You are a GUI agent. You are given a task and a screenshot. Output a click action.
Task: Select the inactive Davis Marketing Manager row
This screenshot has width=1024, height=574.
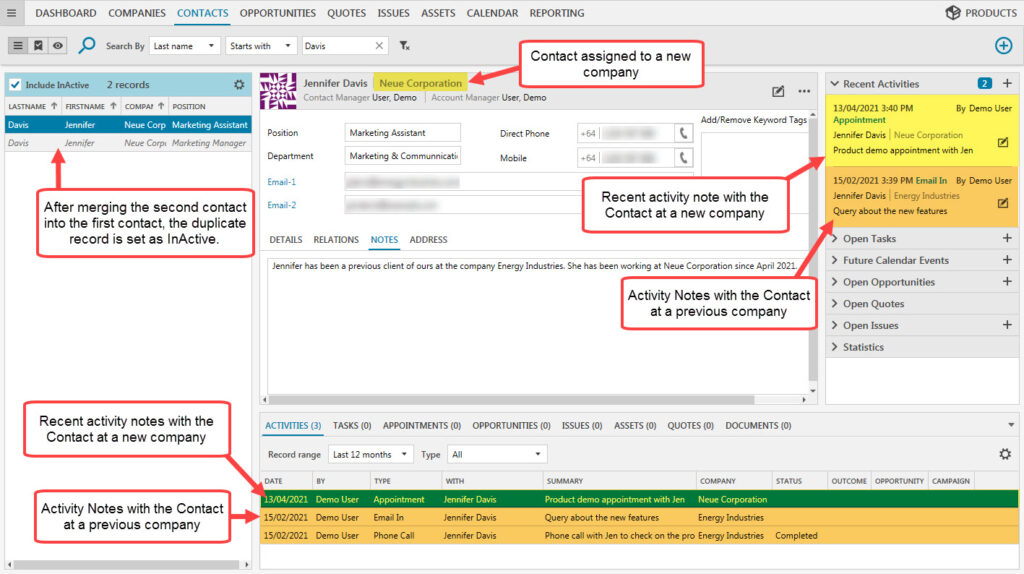click(x=127, y=144)
